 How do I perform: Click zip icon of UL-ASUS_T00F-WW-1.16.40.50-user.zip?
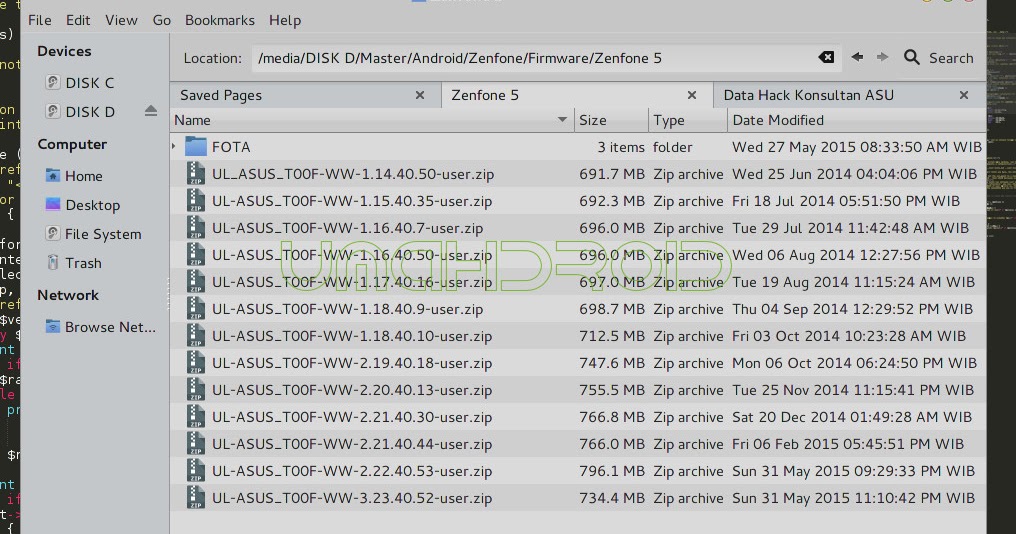tap(196, 255)
